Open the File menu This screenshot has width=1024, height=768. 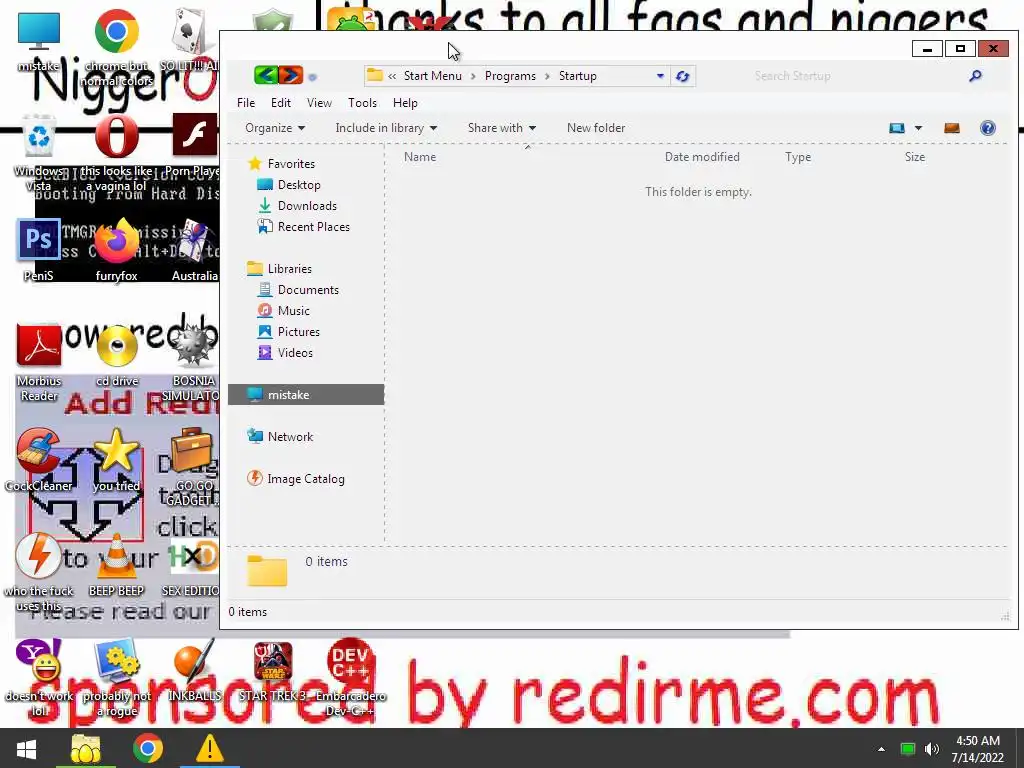(x=246, y=103)
